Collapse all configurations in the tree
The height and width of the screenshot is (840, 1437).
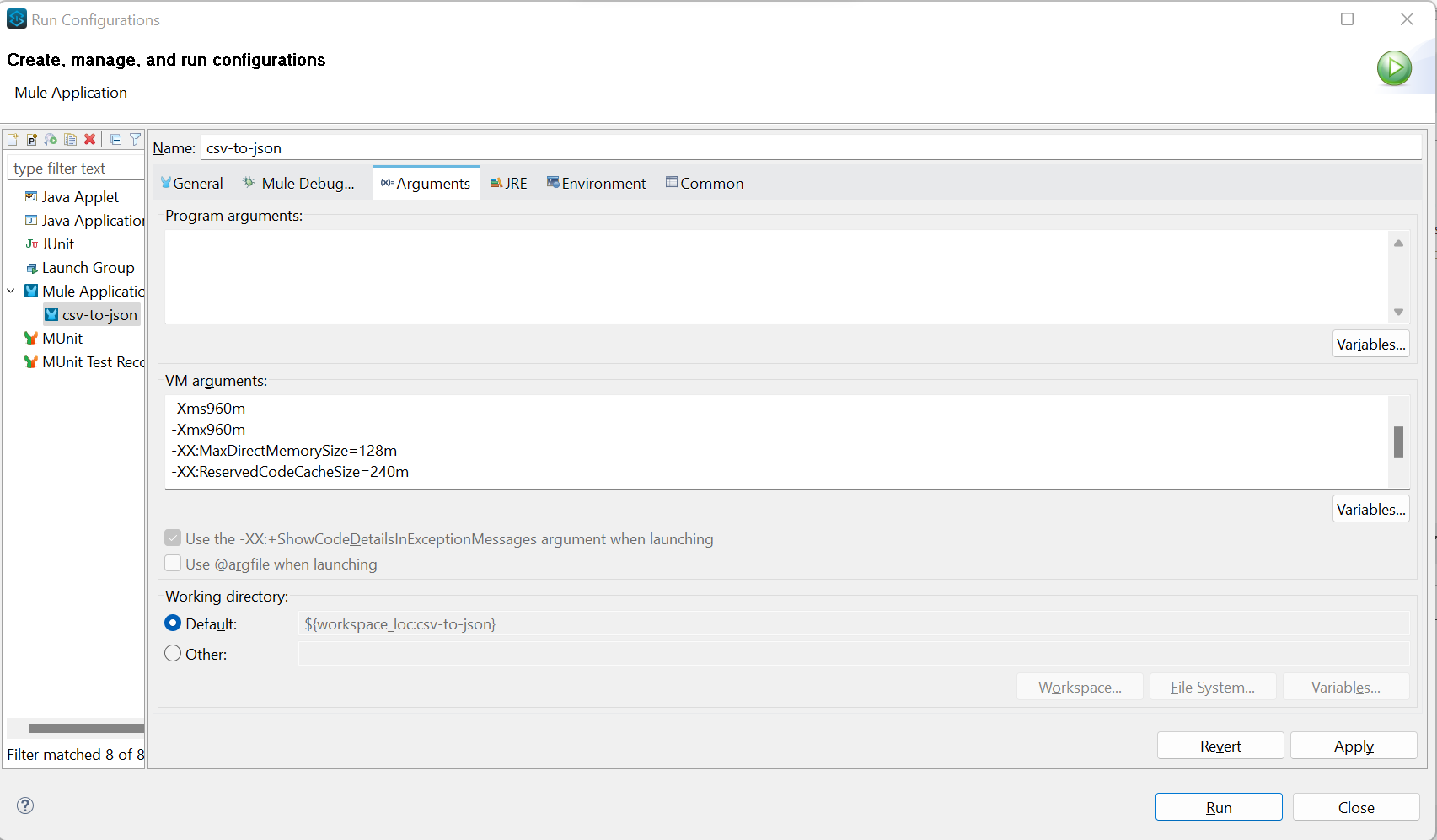(116, 139)
